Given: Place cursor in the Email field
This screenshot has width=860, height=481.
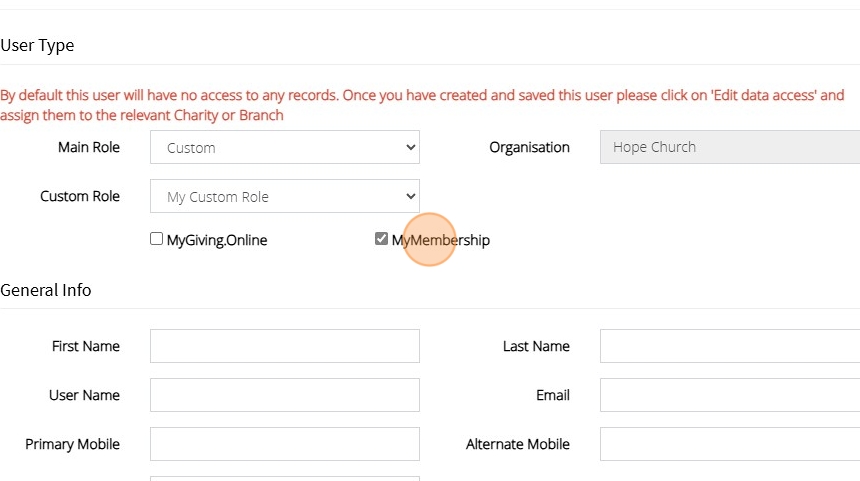Looking at the screenshot, I should pos(730,395).
